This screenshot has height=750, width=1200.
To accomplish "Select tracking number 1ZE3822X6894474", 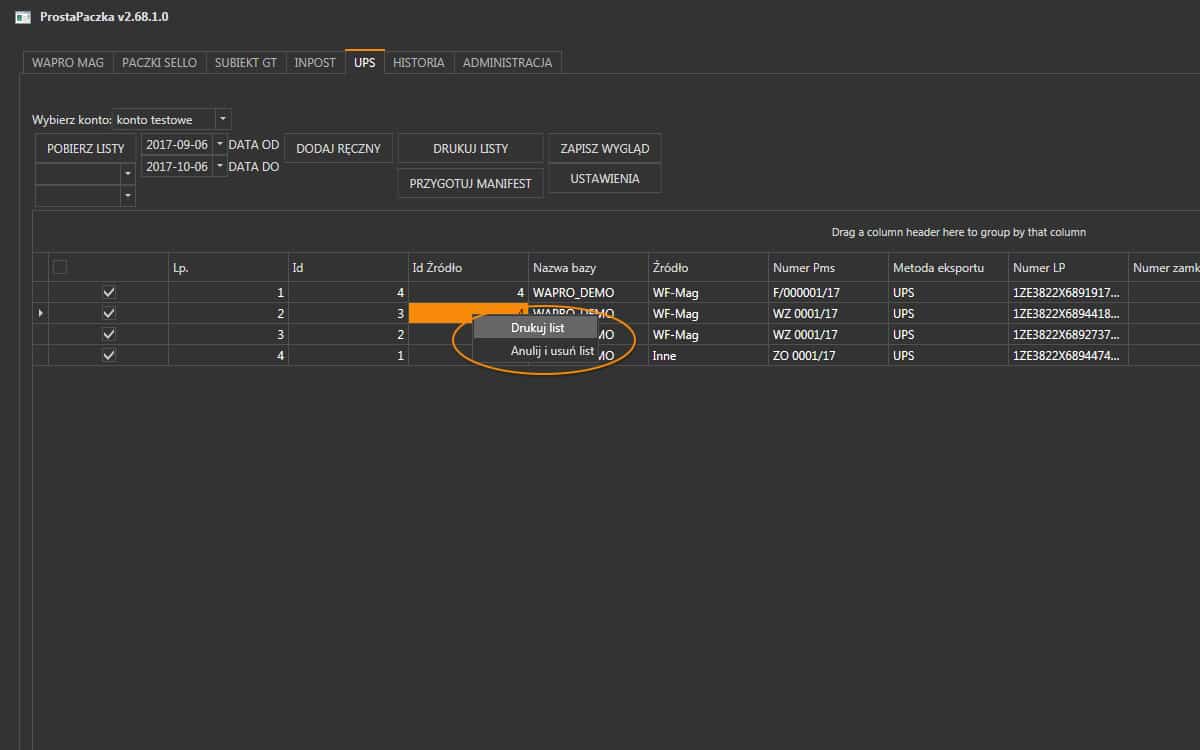I will (x=1068, y=355).
